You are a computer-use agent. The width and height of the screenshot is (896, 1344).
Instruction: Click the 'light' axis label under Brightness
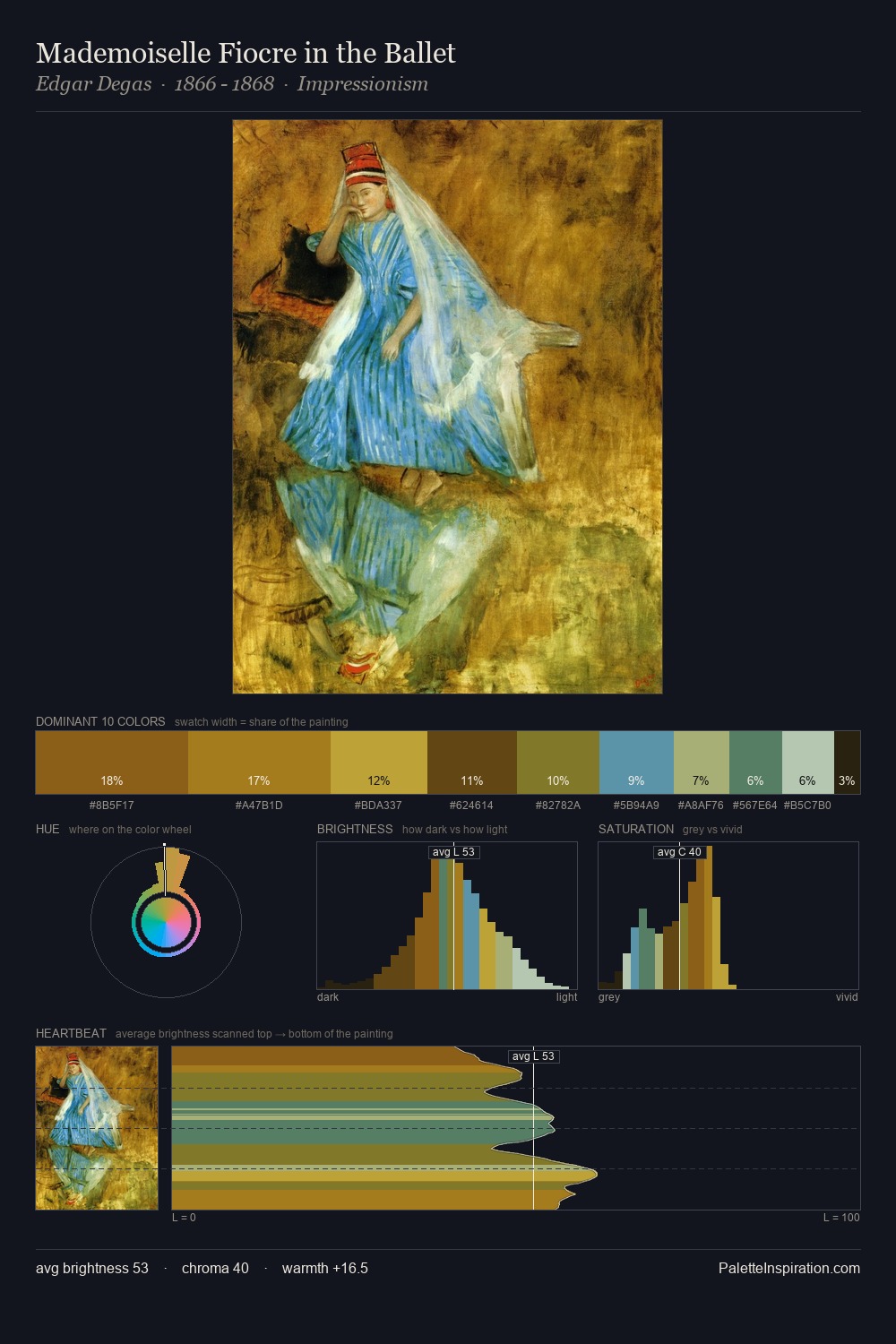[x=566, y=997]
